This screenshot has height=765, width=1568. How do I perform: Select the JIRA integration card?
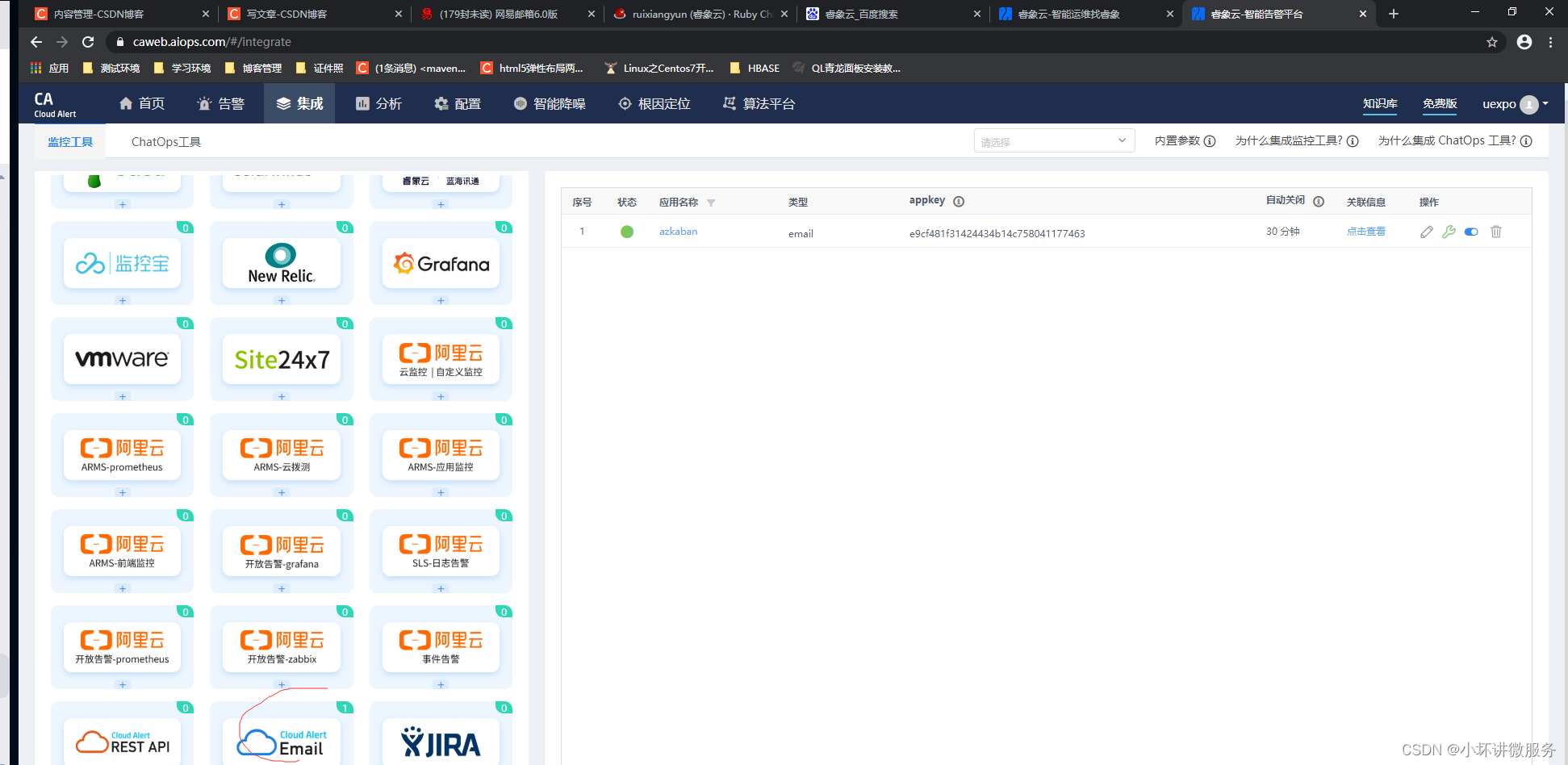coord(441,742)
